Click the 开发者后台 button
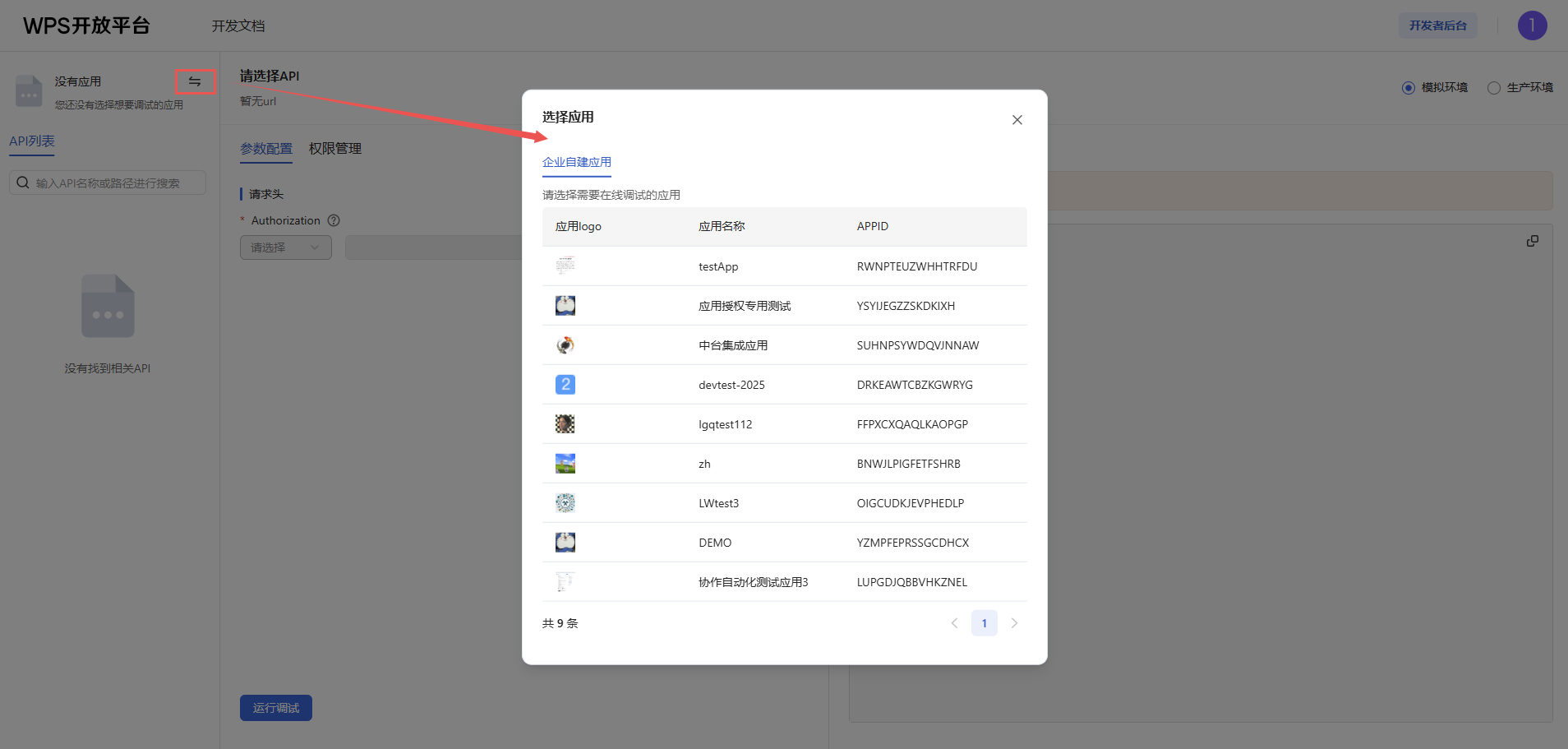This screenshot has height=749, width=1568. click(1438, 25)
